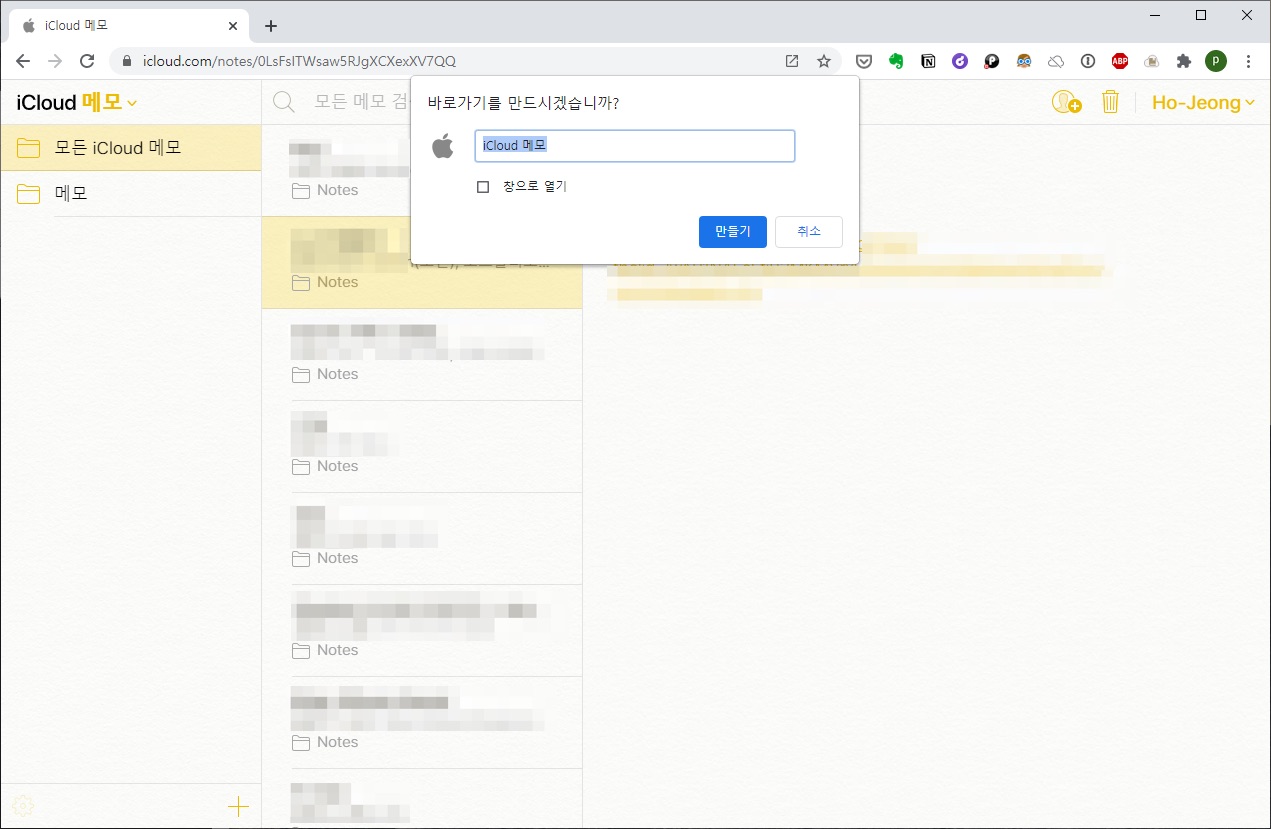This screenshot has height=829, width=1271.
Task: Click the install/open-in-app icon in the address bar
Action: point(792,61)
